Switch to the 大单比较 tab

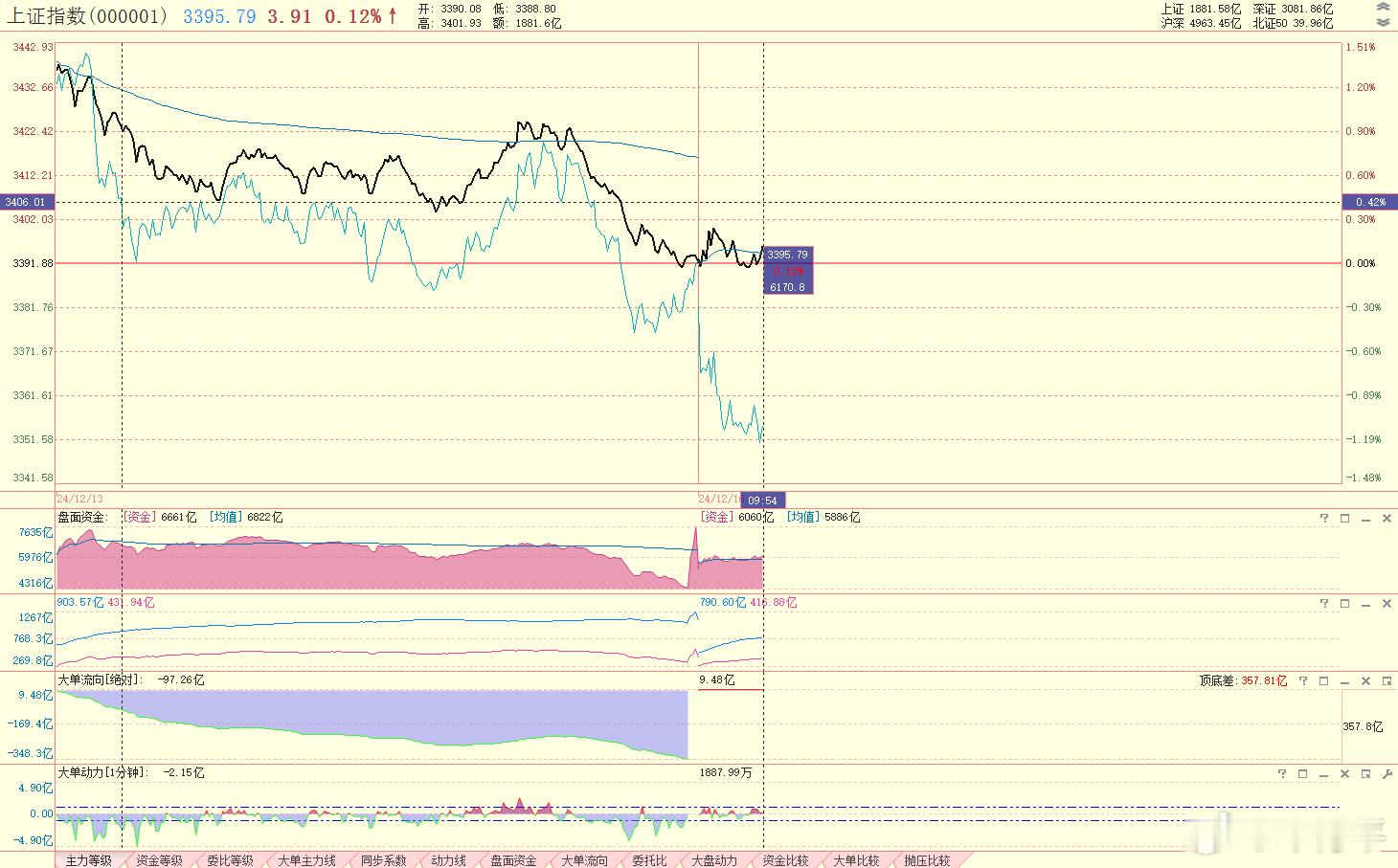pyautogui.click(x=856, y=860)
